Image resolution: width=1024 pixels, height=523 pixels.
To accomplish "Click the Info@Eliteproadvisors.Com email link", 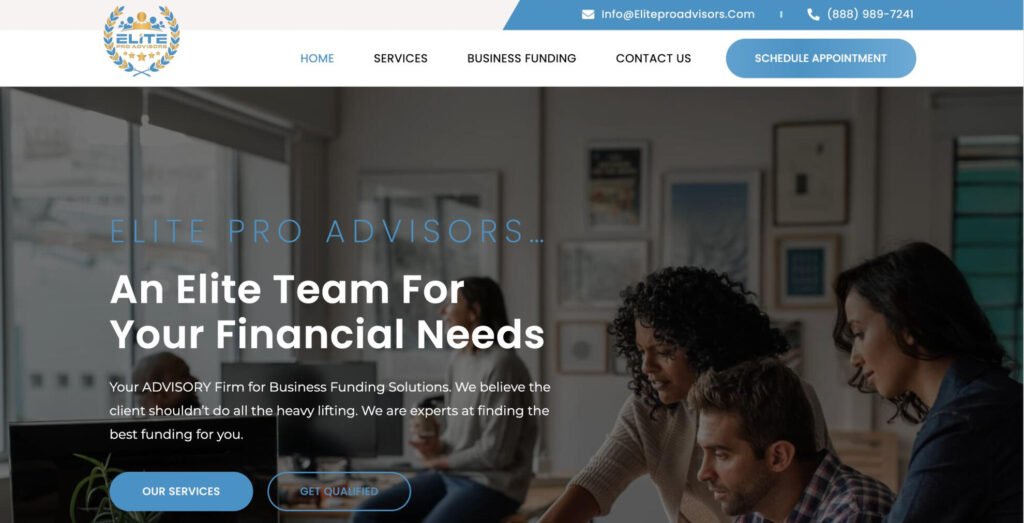I will tap(678, 14).
